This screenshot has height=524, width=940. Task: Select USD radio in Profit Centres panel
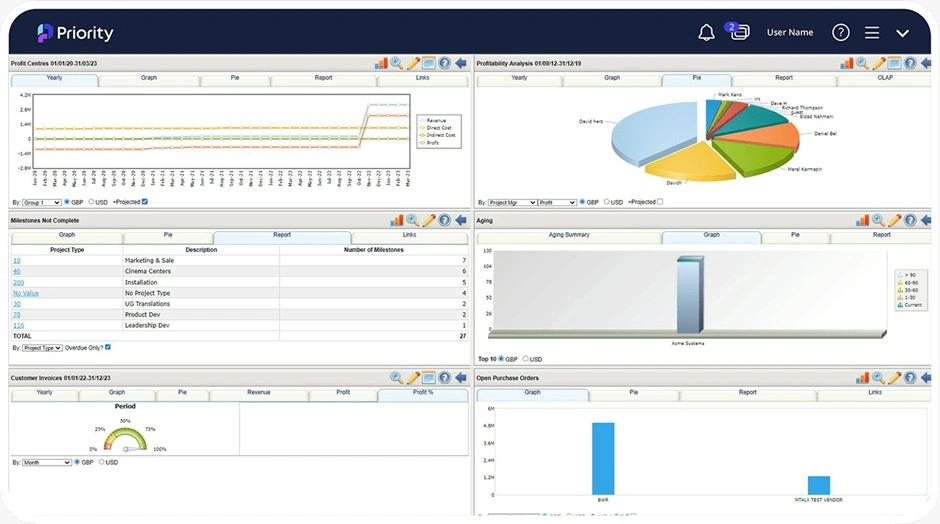[x=91, y=202]
